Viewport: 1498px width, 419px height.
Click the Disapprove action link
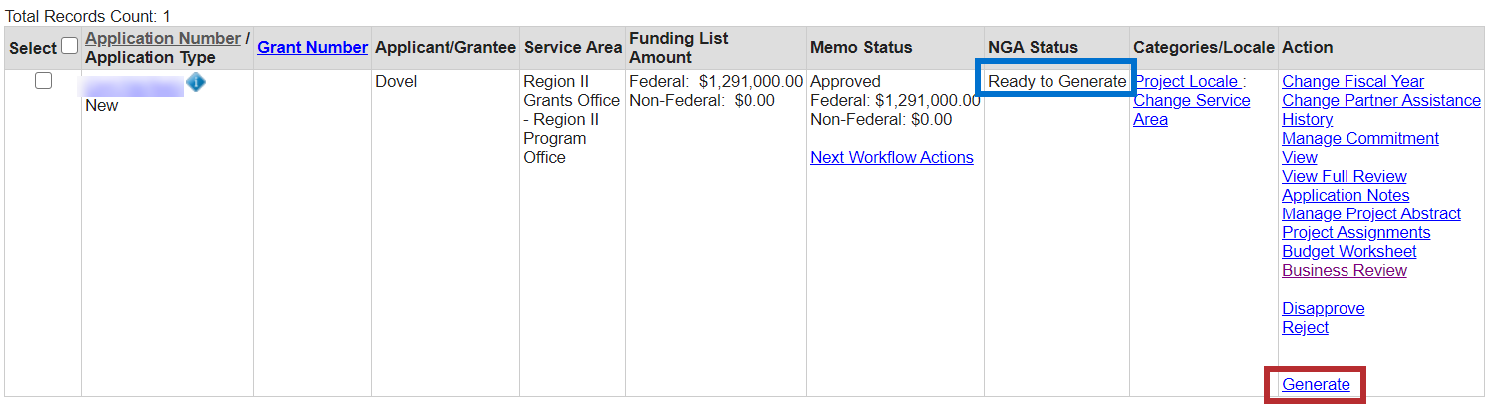coord(1323,308)
